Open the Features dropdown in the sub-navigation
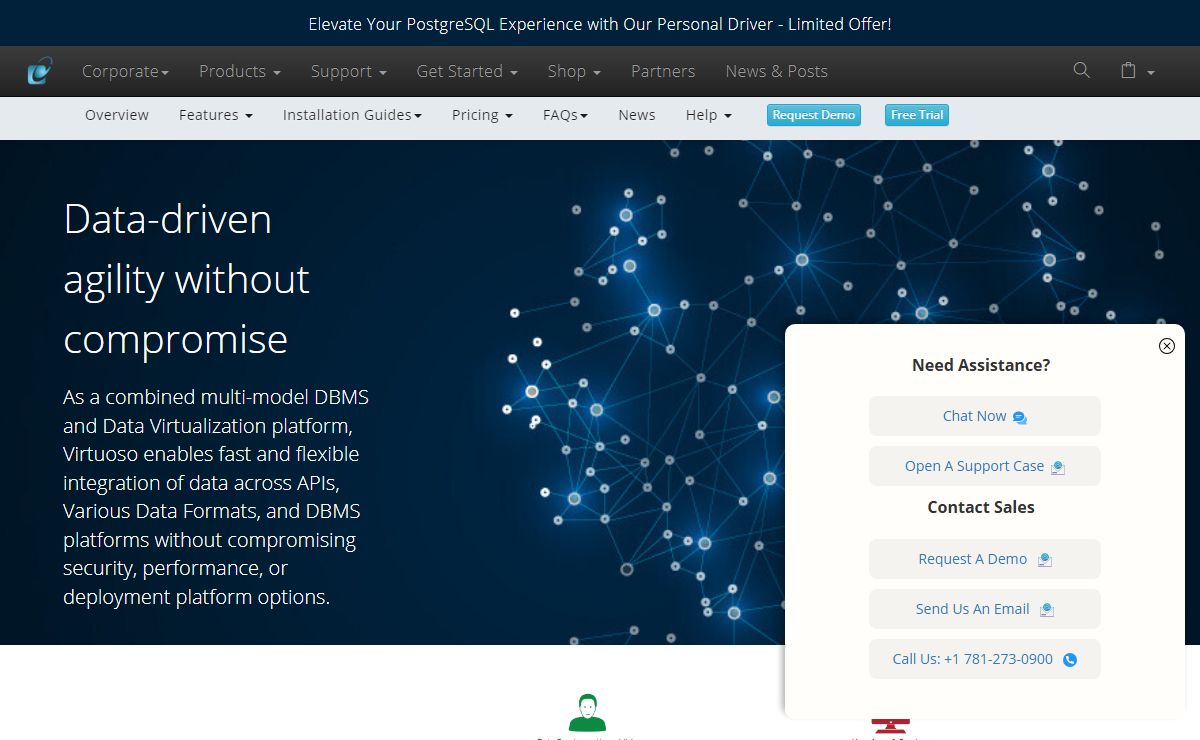Viewport: 1200px width, 740px height. coord(216,115)
